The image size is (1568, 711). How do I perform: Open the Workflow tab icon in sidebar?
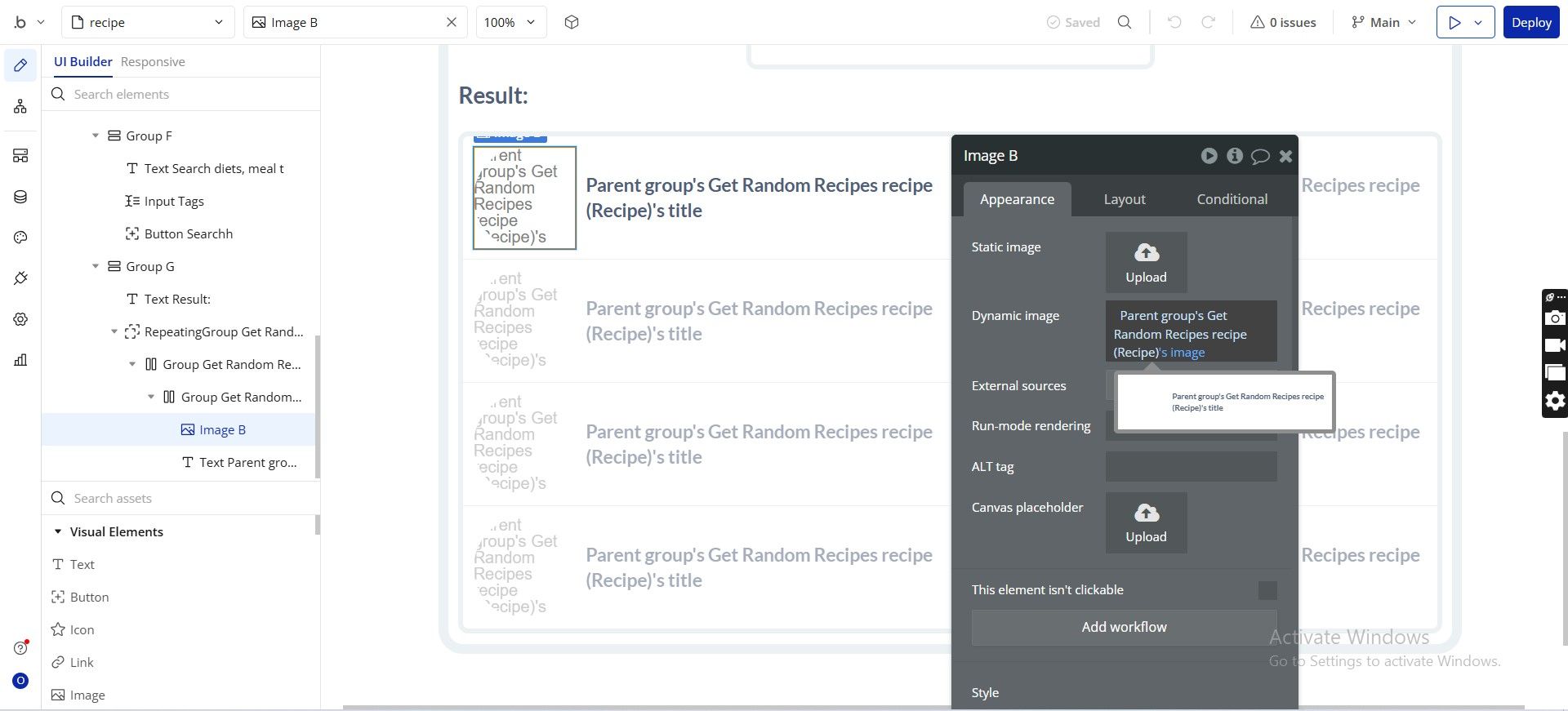coord(20,107)
